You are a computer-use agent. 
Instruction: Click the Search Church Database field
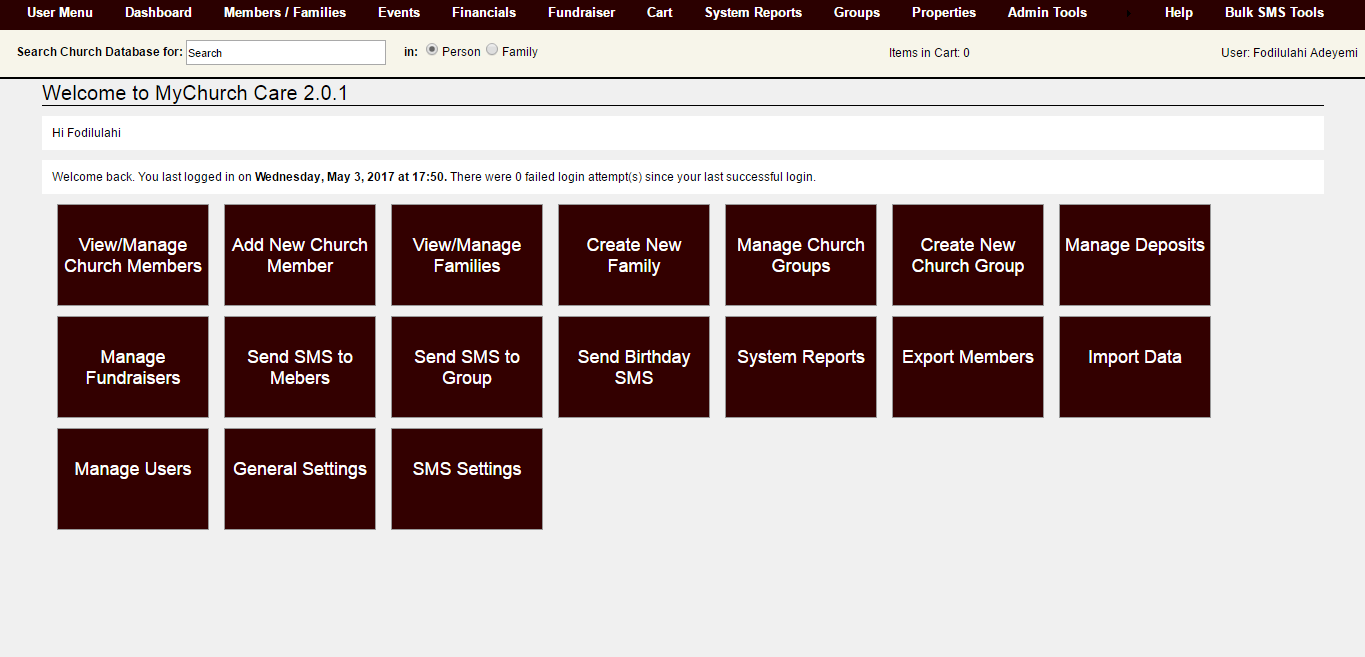click(286, 53)
